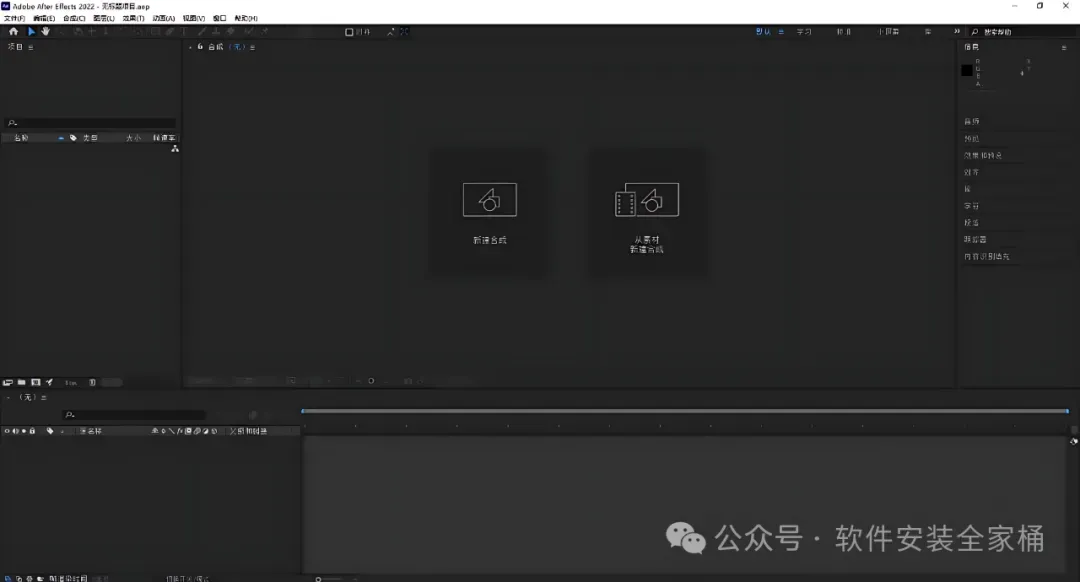
Task: Select the Hand tool
Action: pos(45,32)
